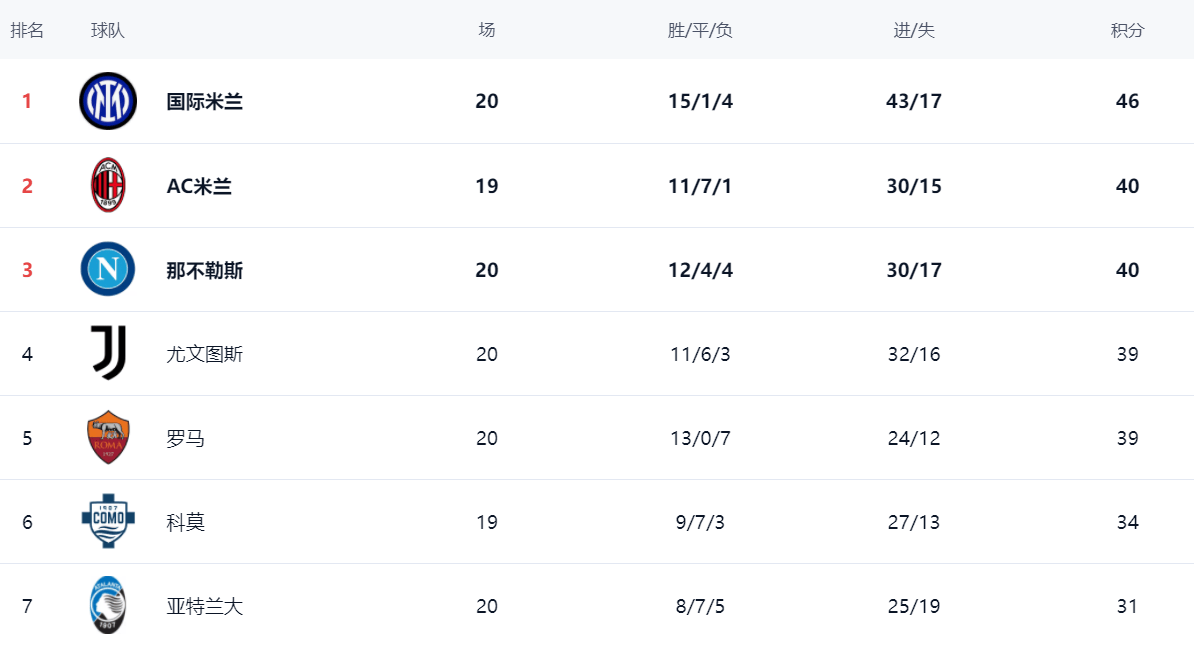This screenshot has width=1194, height=645.
Task: Click the 罗马 team name
Action: coord(185,438)
